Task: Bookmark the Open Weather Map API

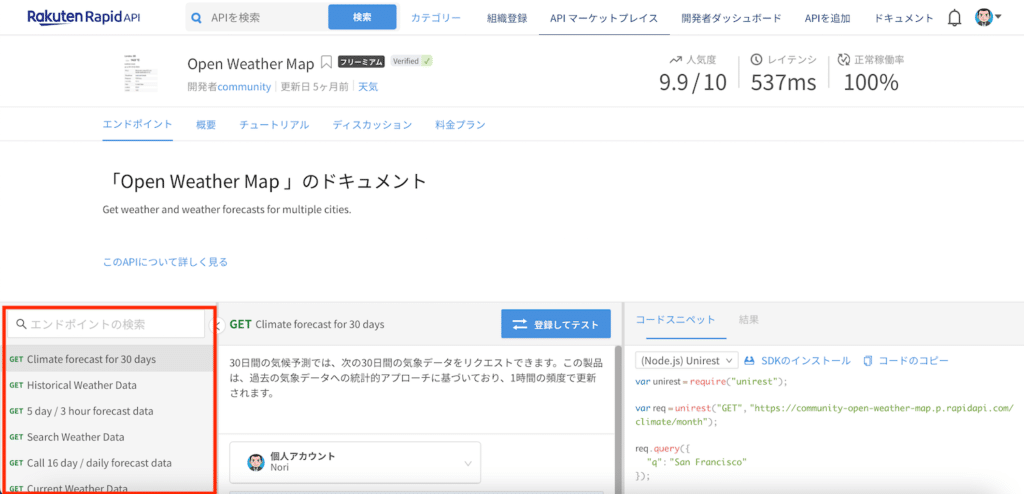Action: click(x=326, y=63)
